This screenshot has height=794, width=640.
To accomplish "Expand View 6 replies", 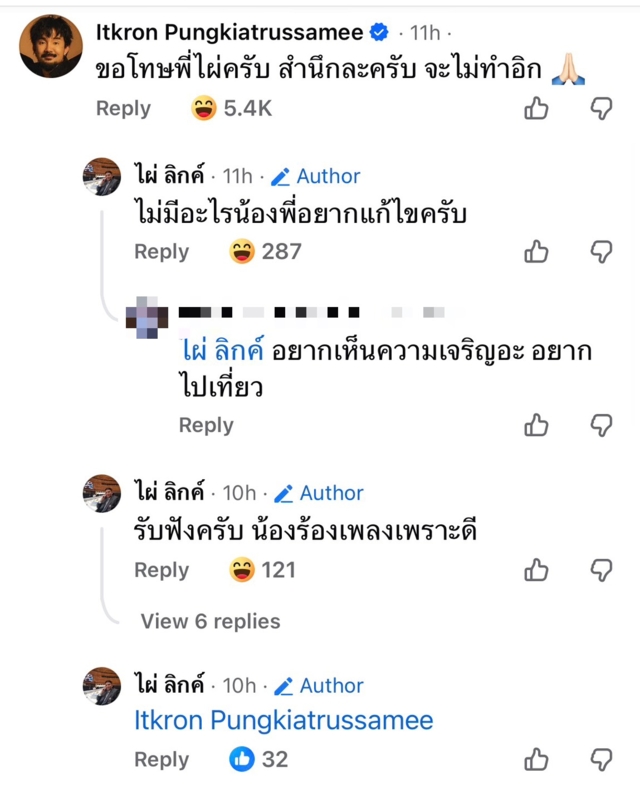I will tap(210, 621).
